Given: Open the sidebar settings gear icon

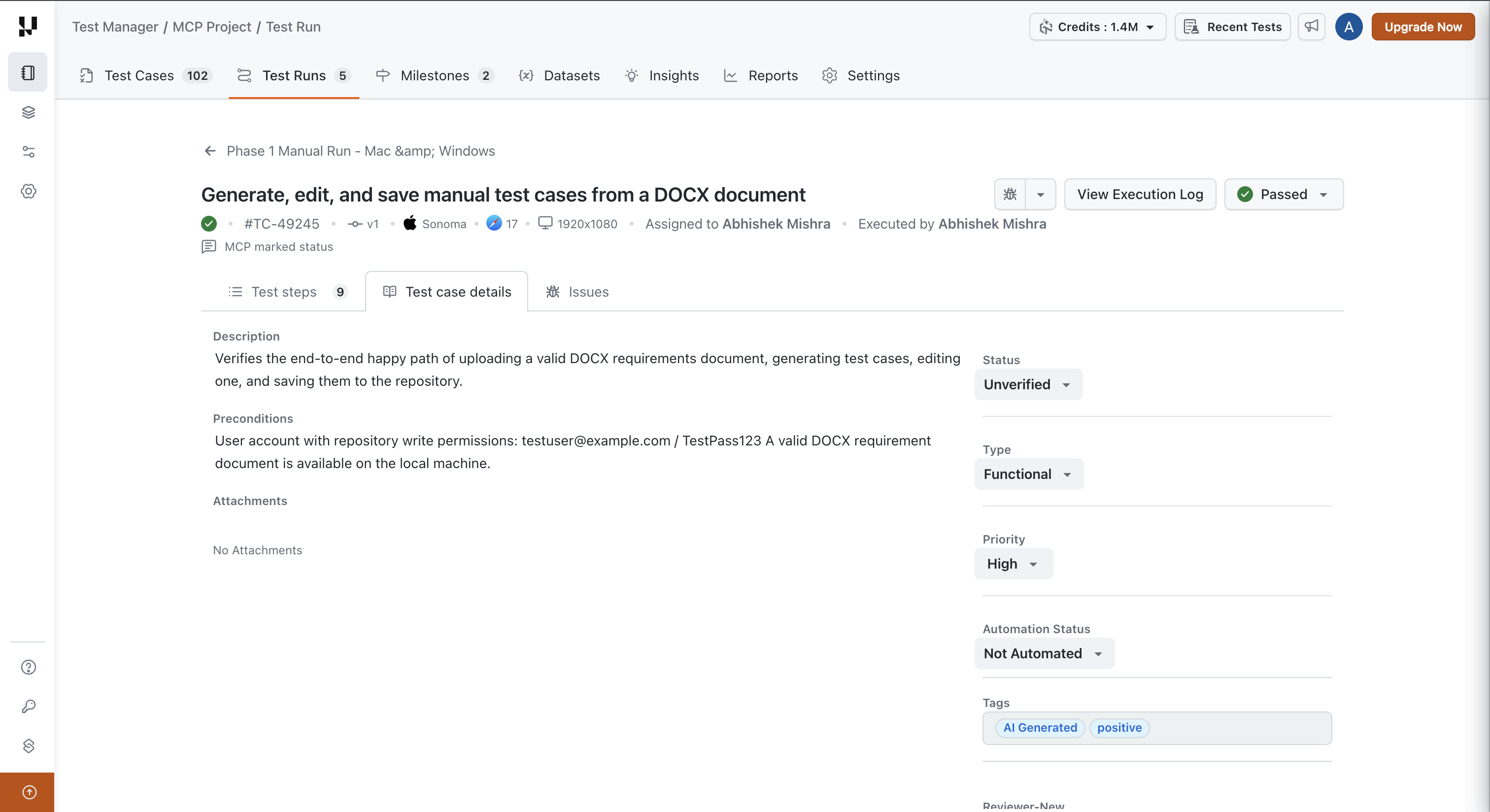Looking at the screenshot, I should [x=29, y=192].
